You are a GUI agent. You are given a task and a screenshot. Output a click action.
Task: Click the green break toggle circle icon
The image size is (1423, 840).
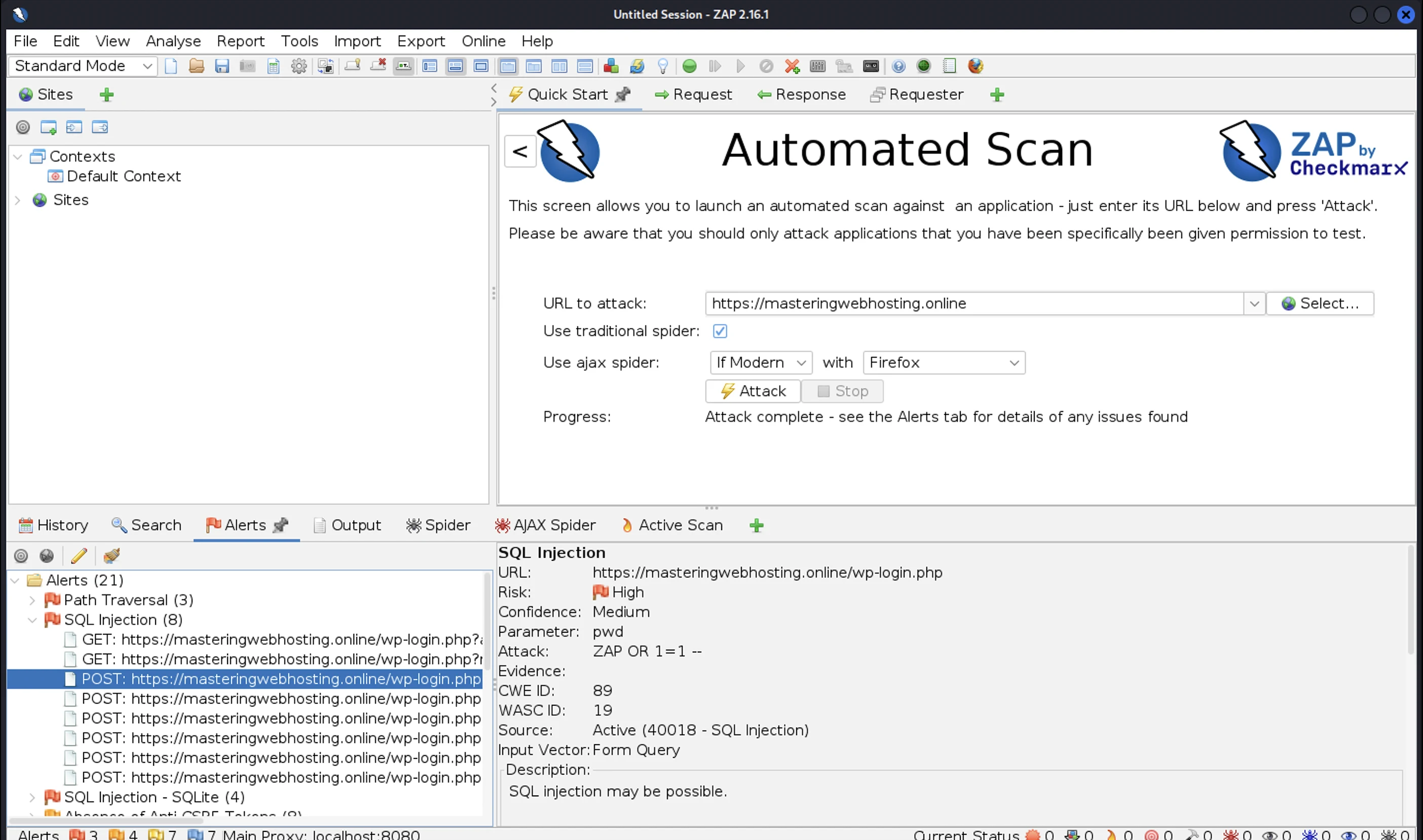click(x=689, y=66)
